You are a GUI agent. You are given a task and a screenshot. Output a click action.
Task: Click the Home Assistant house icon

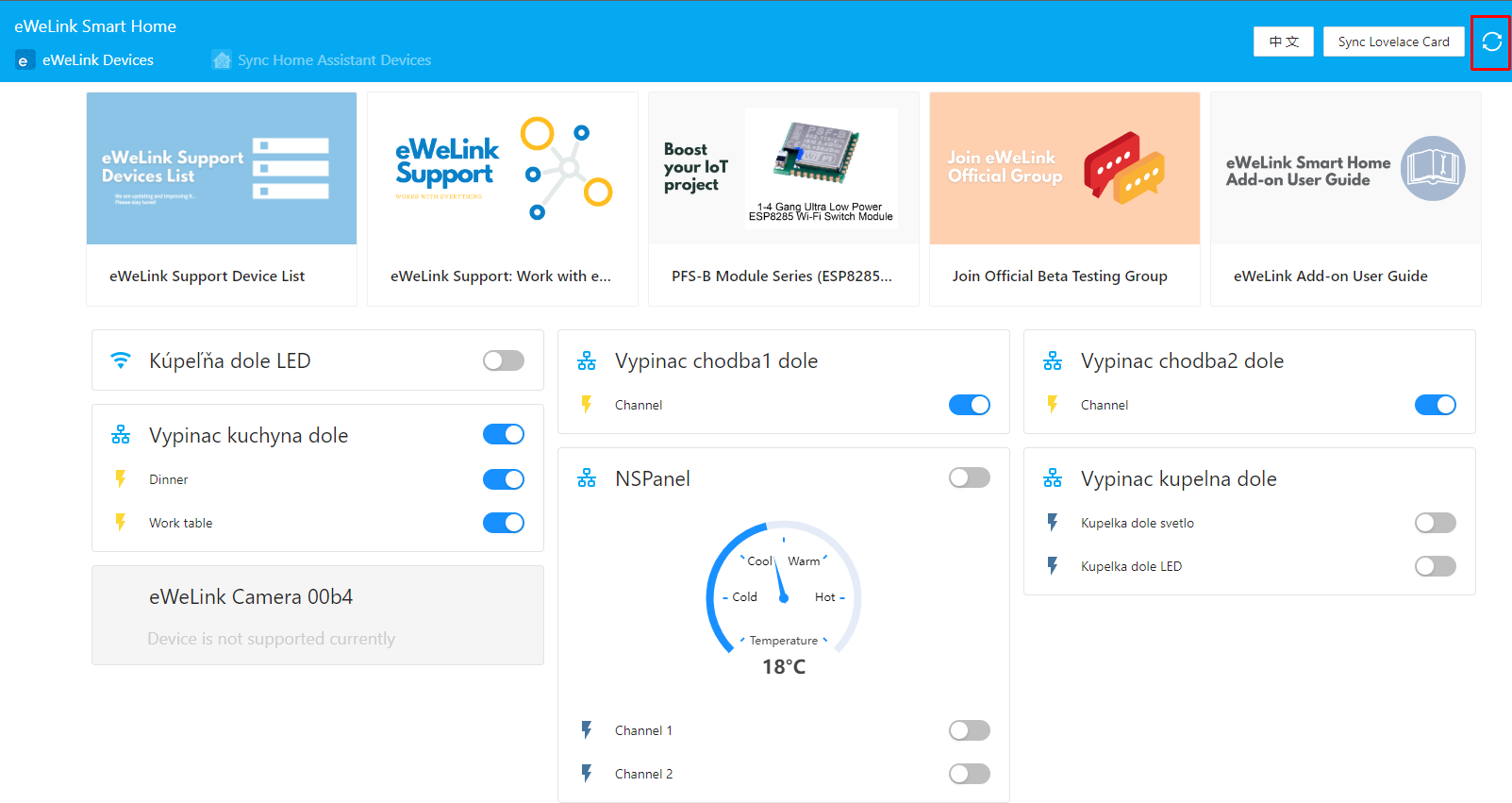tap(222, 60)
